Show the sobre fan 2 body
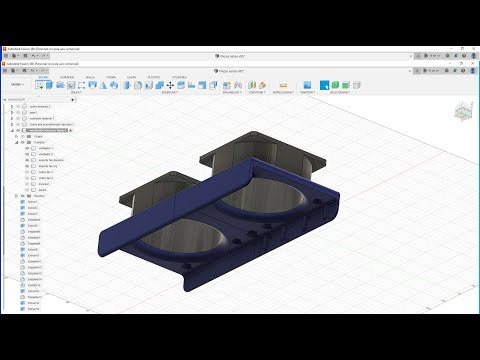Screen dimensions: 480x360 27,178
